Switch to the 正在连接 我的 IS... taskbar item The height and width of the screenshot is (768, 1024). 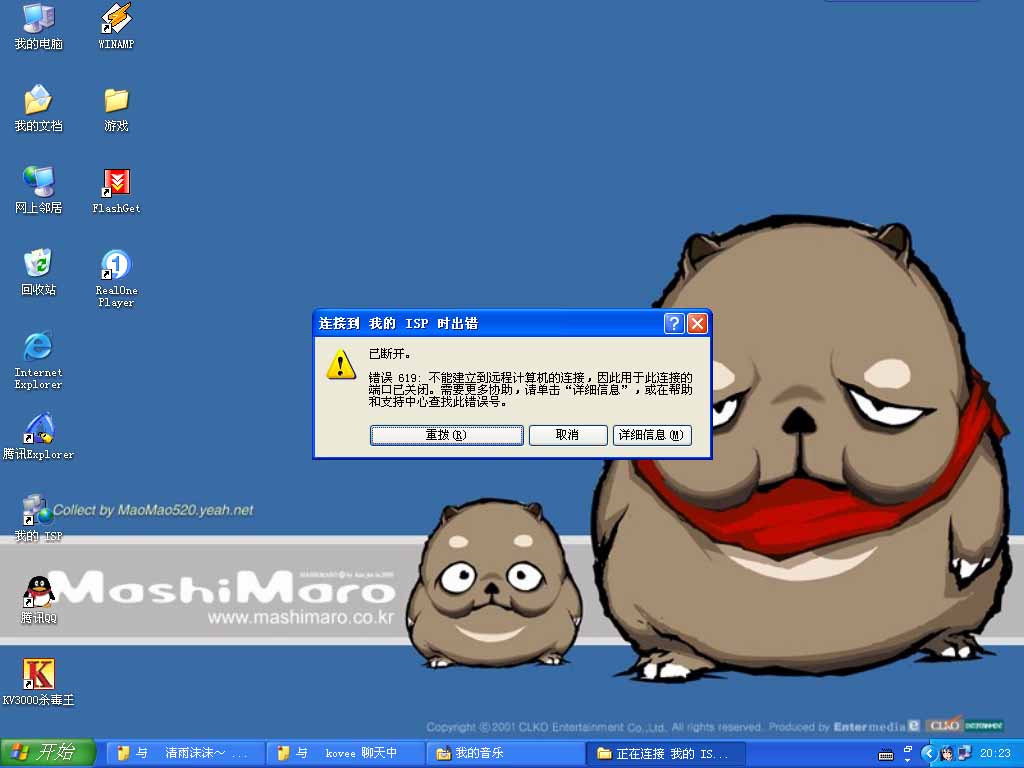[666, 754]
